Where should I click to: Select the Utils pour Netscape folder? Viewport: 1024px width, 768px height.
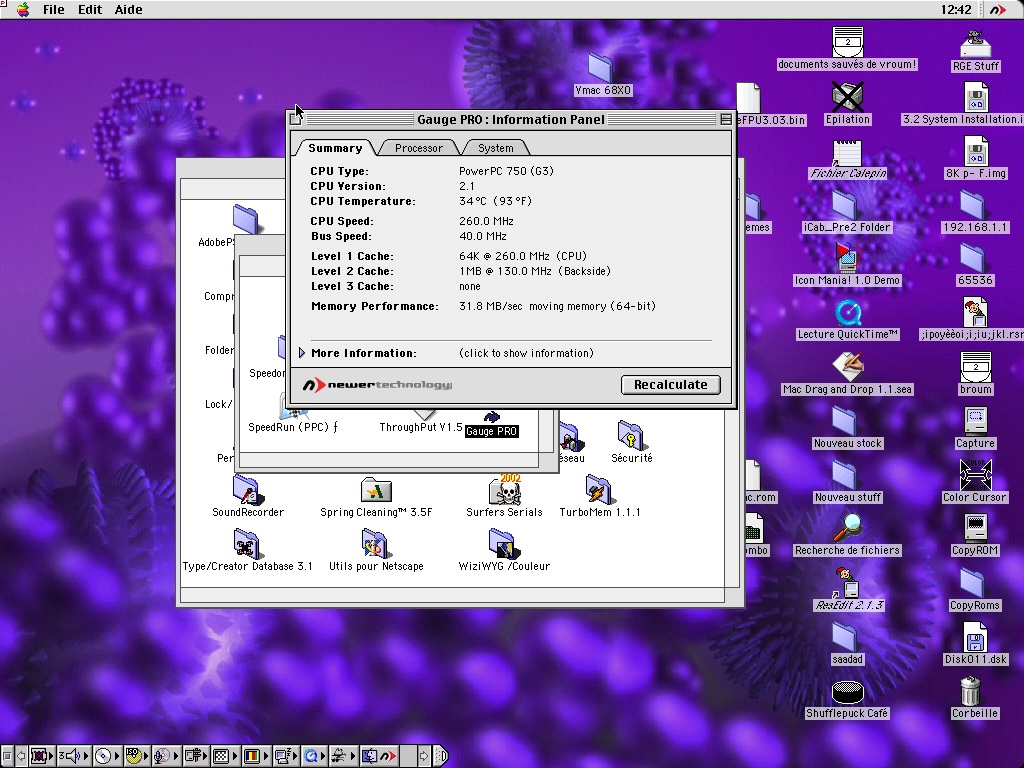(x=374, y=543)
